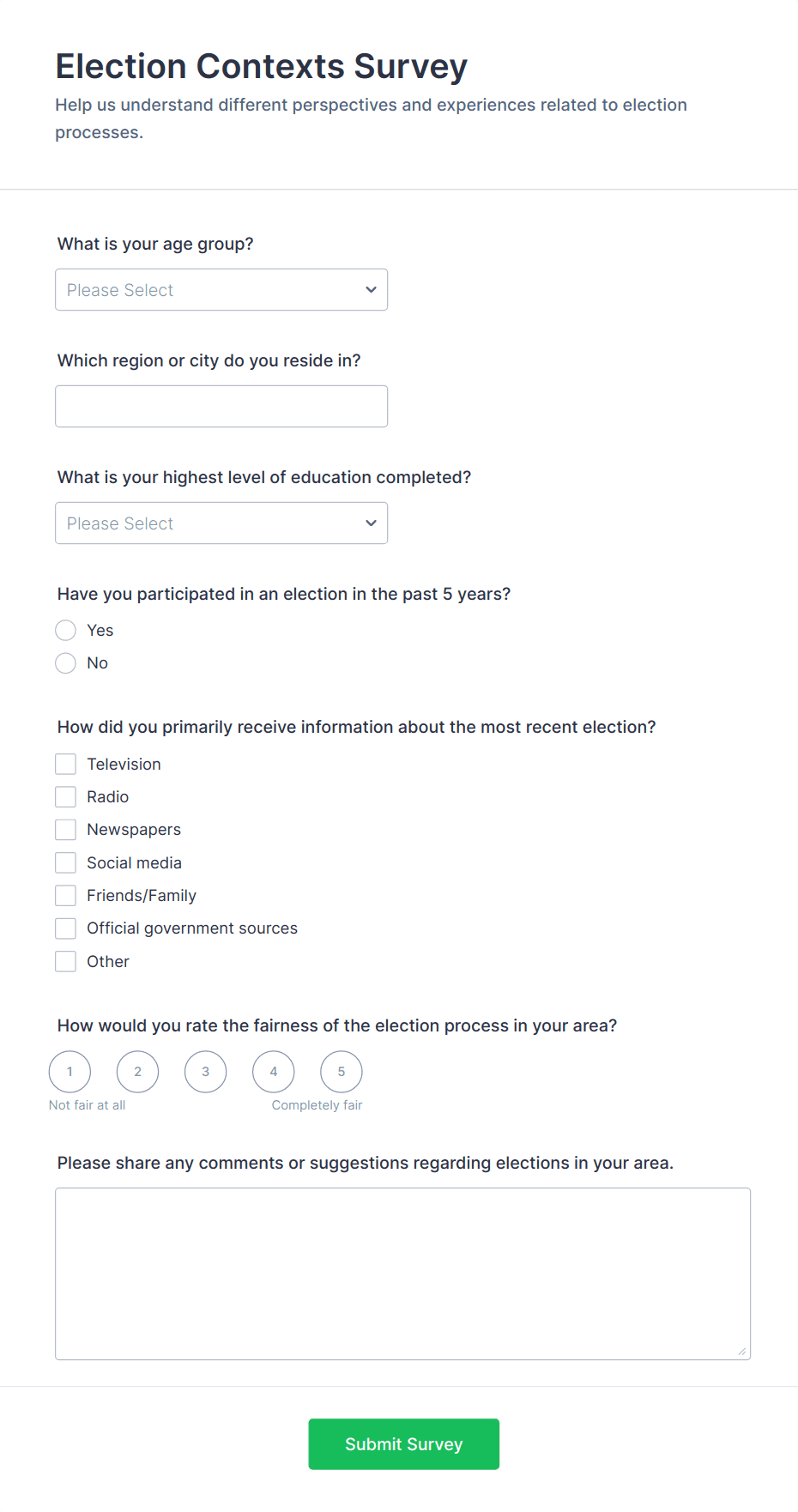This screenshot has height=1512, width=798.
Task: Enable the Newspapers checkbox
Action: (x=66, y=830)
